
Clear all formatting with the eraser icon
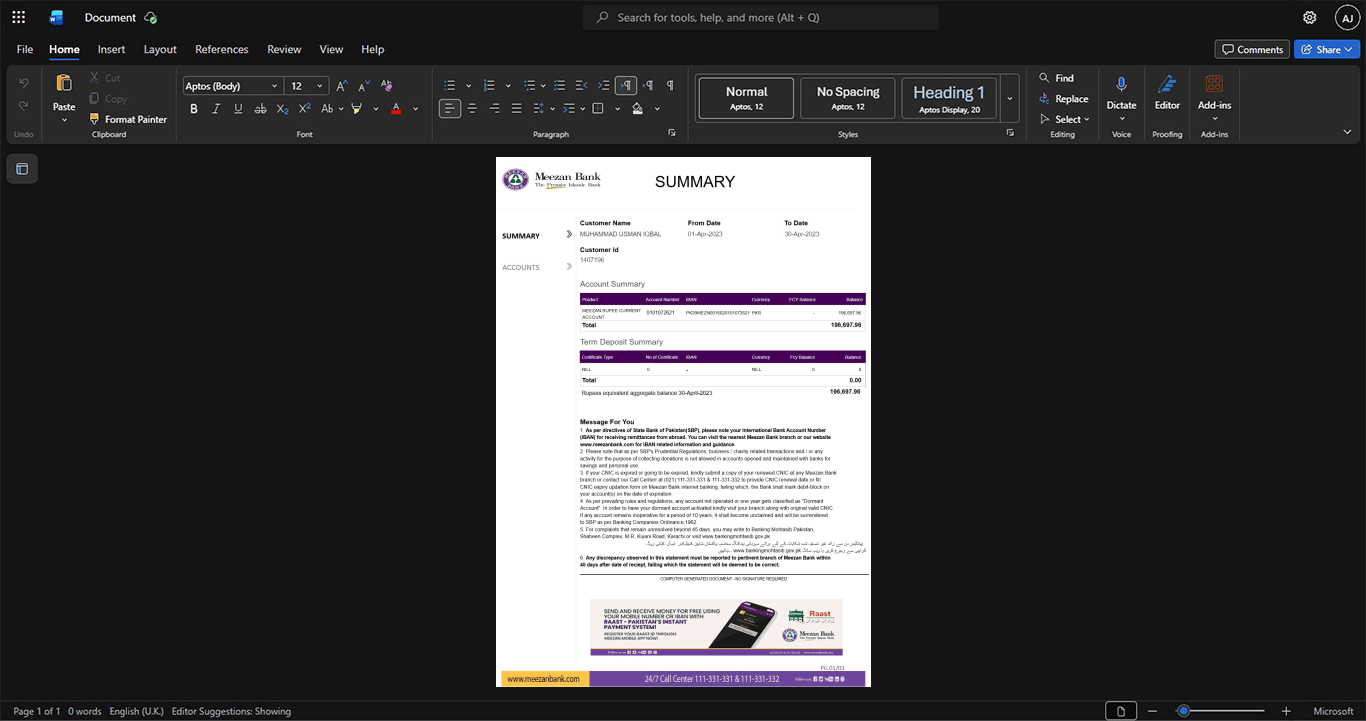point(387,86)
